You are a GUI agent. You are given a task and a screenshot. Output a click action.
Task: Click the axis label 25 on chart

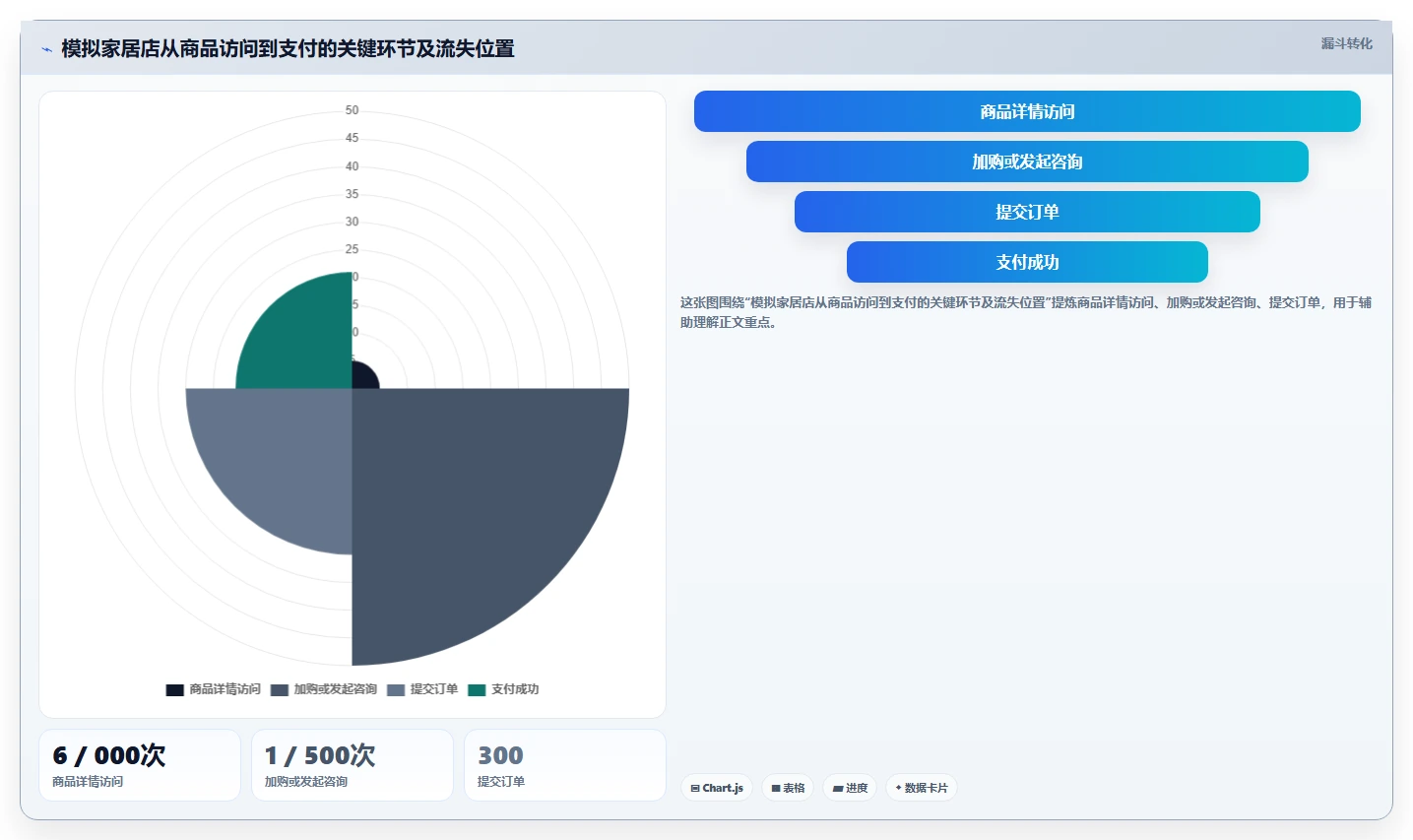[352, 249]
